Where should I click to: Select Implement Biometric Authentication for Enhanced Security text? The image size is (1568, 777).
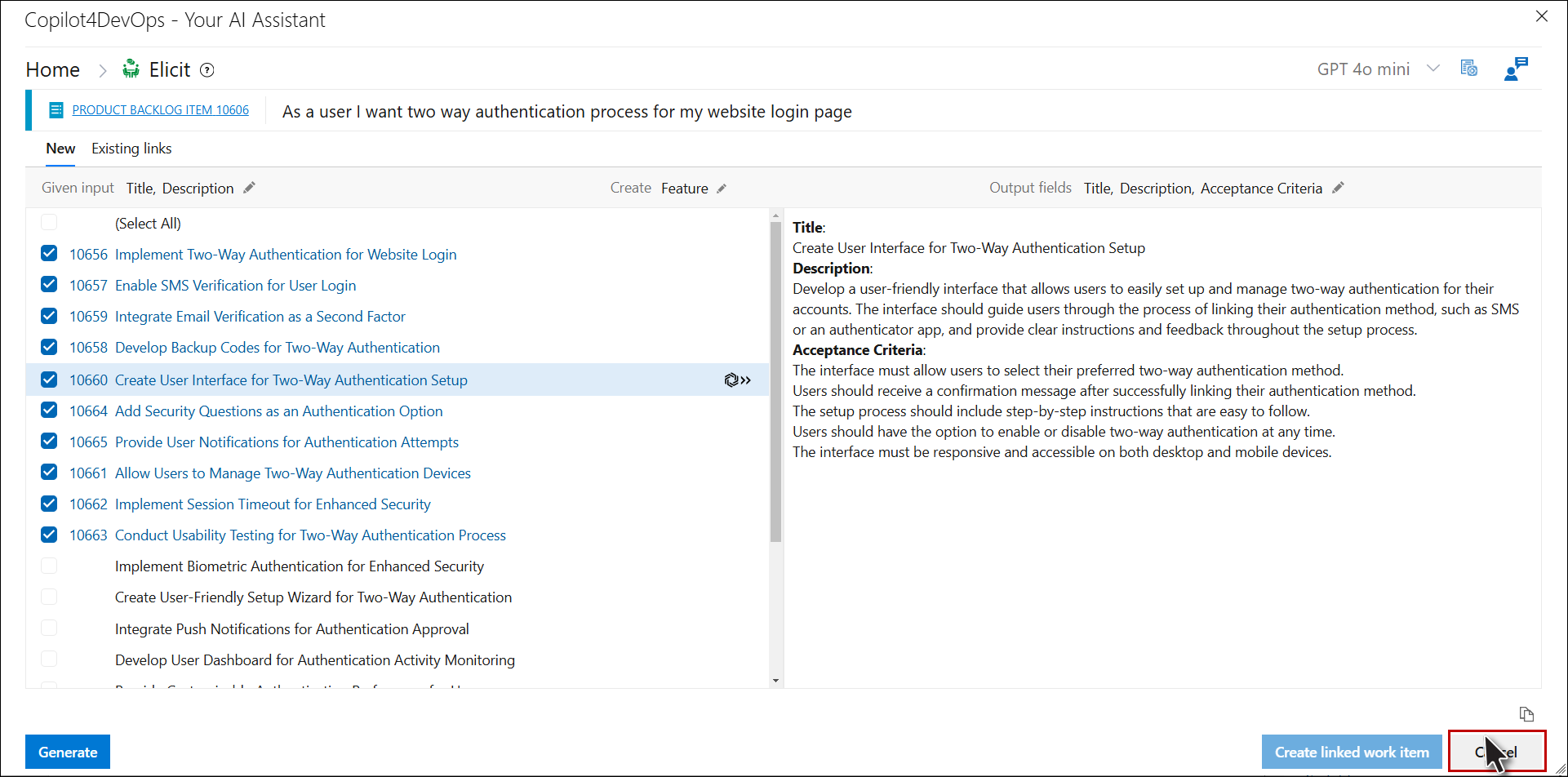(300, 566)
